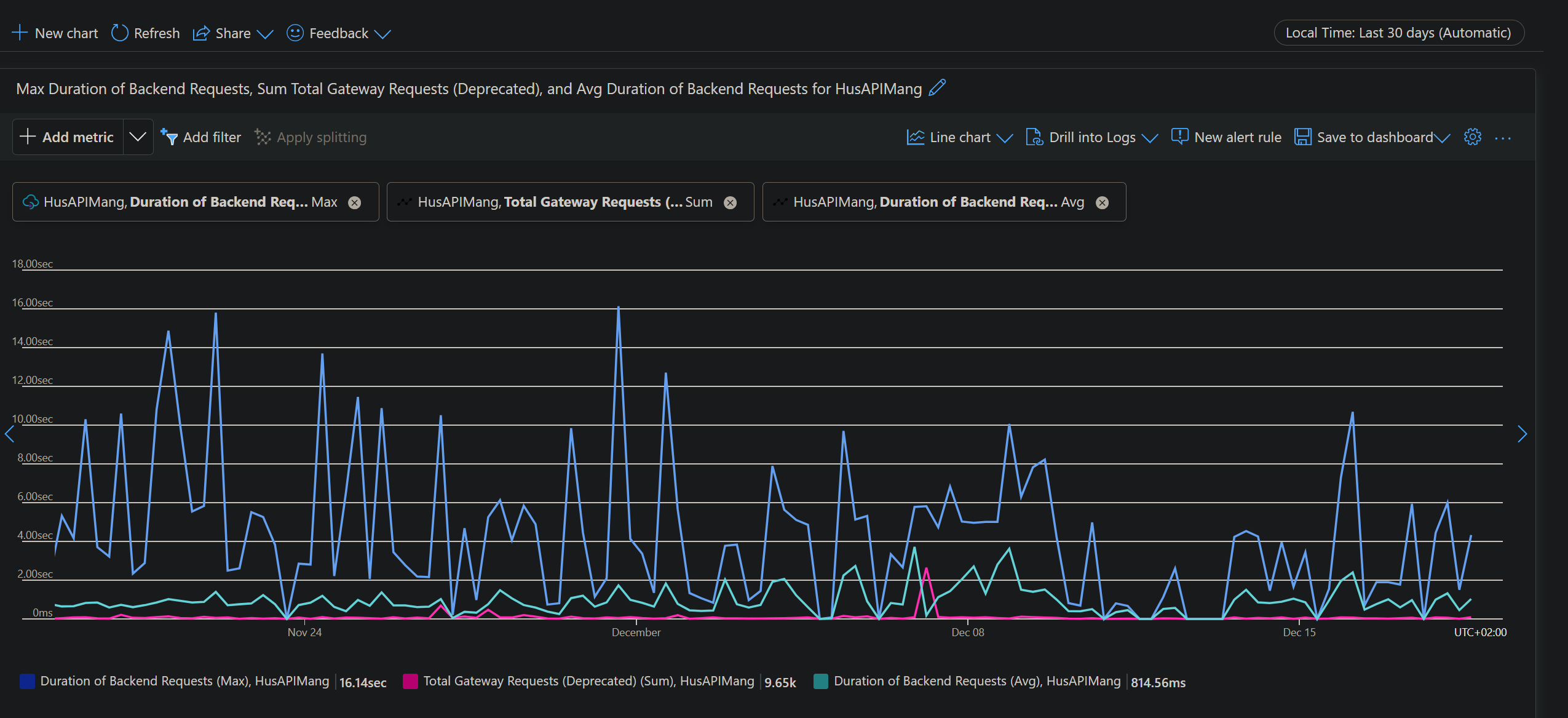This screenshot has width=1568, height=718.
Task: Select the Total Gateway Requests Sum chip
Action: [x=570, y=202]
